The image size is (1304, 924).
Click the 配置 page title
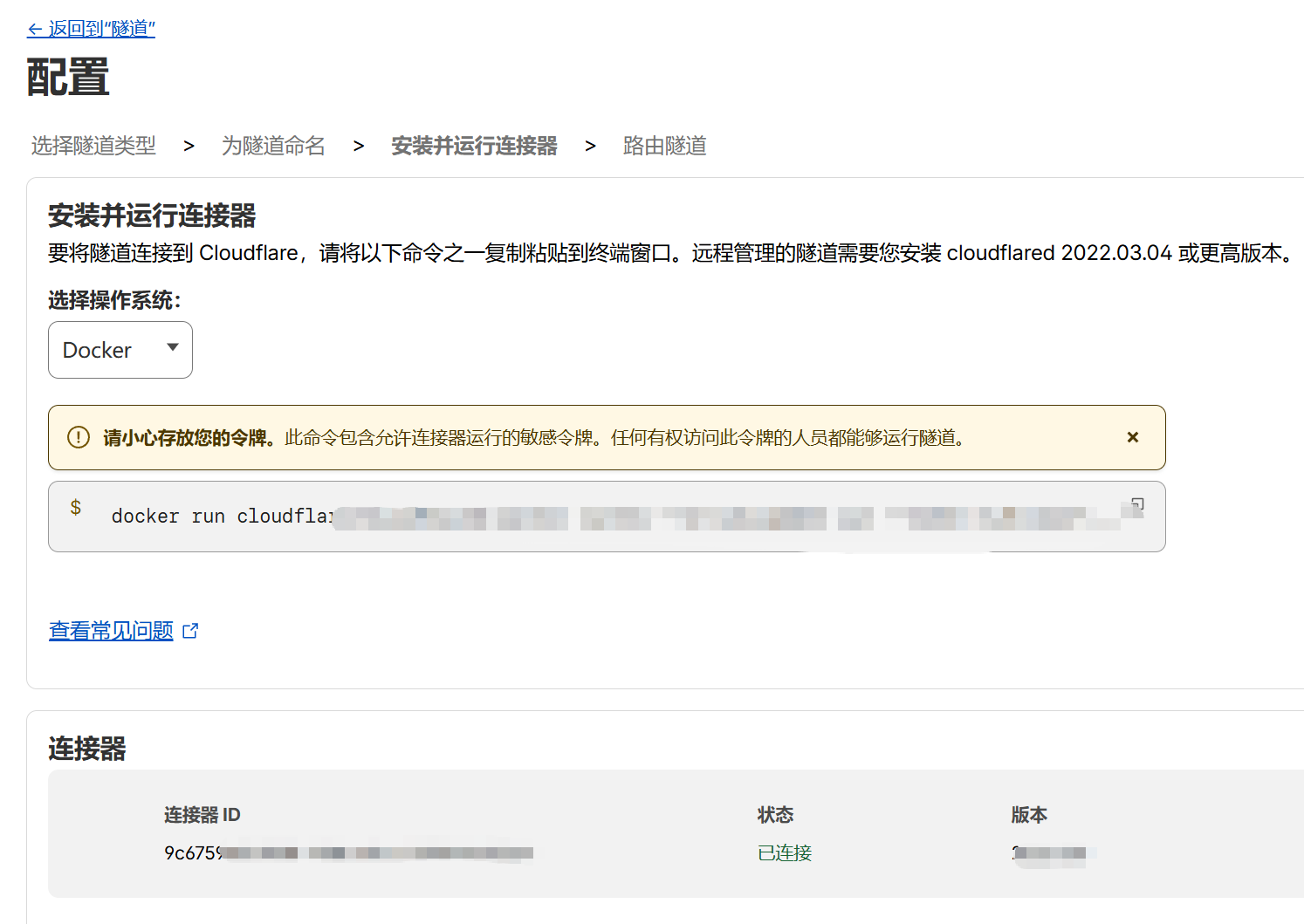click(68, 78)
